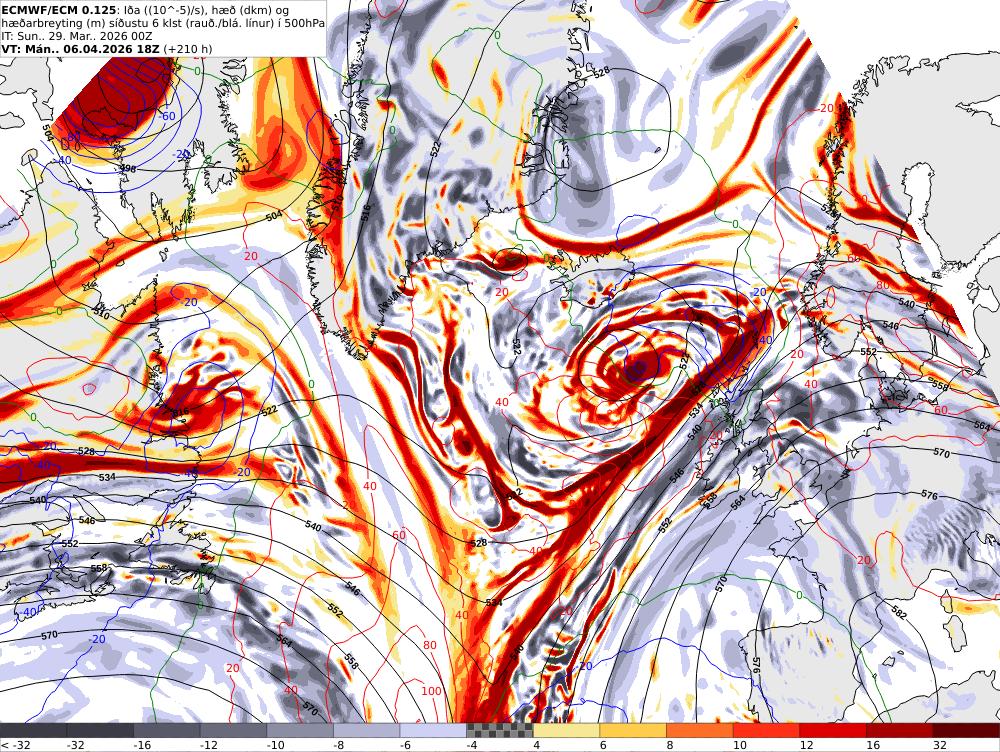
Task: Click the legend bar's '16' value label
Action: pos(872,744)
